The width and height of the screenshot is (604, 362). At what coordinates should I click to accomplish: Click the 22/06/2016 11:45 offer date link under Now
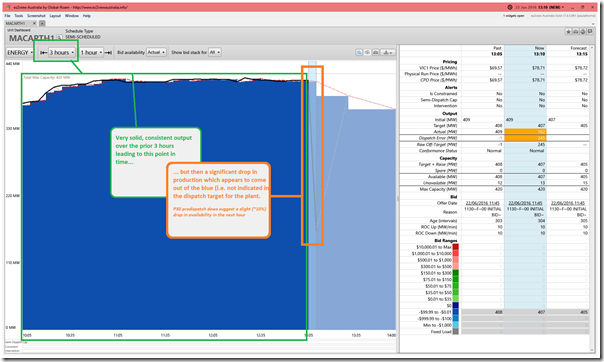[x=525, y=203]
